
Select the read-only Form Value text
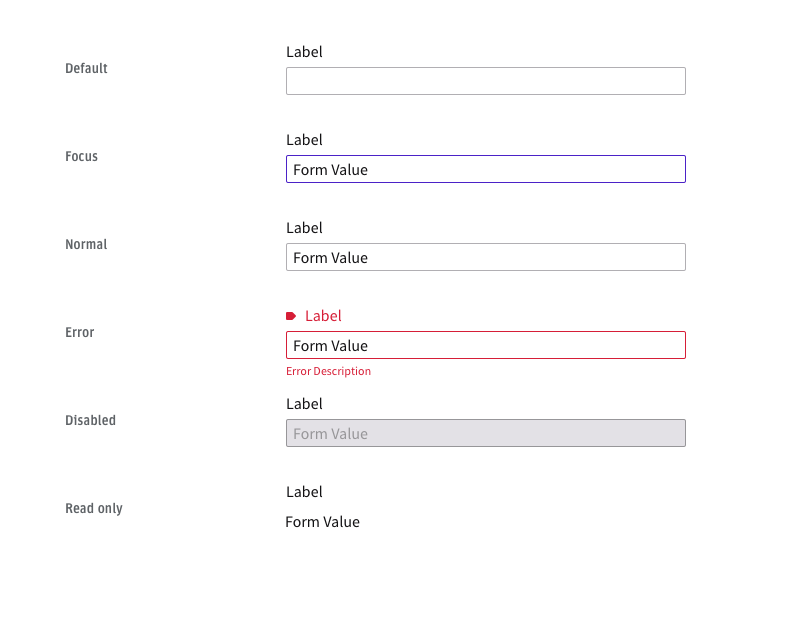[322, 521]
